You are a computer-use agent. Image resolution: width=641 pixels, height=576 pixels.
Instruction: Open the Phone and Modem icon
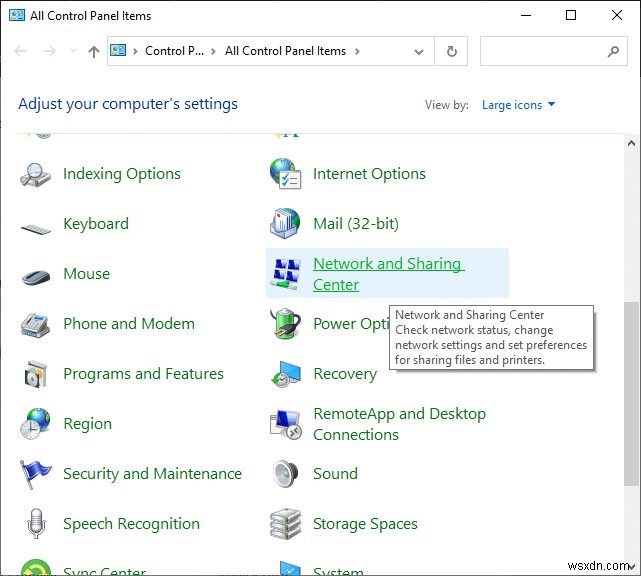[x=36, y=324]
